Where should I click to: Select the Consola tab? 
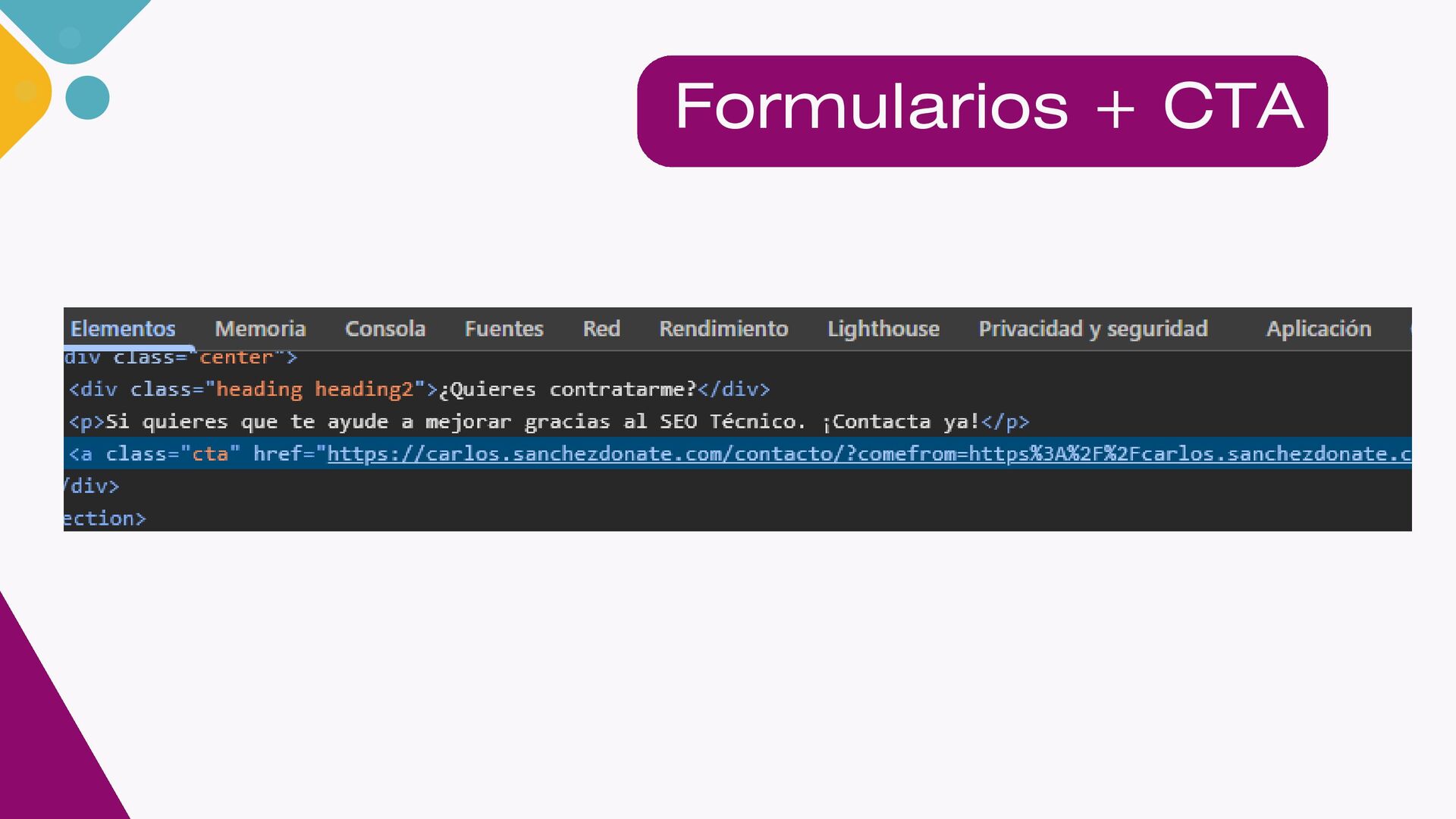tap(385, 329)
